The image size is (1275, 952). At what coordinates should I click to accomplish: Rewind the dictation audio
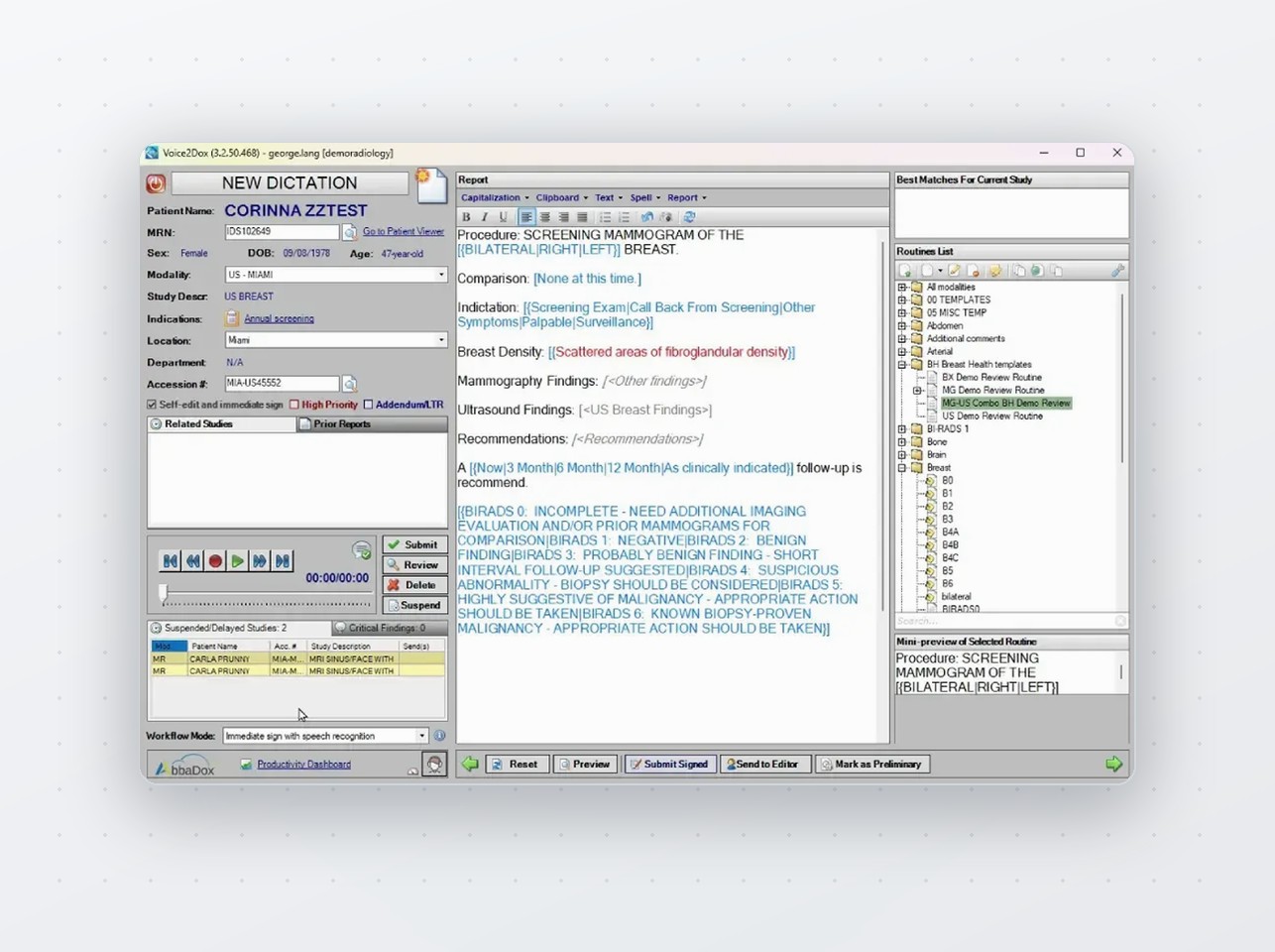[192, 561]
